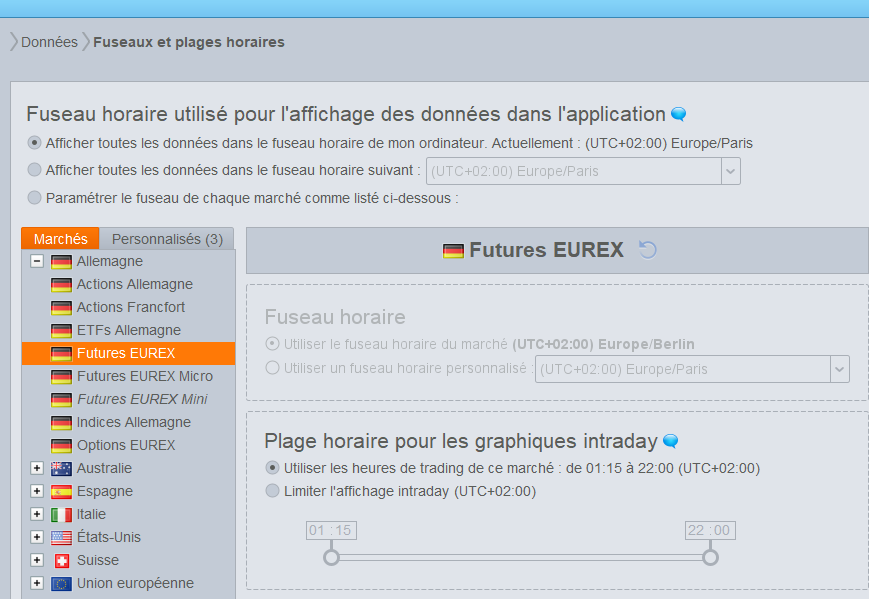This screenshot has height=599, width=869.
Task: Expand the Suisse tree node
Action: (37, 560)
